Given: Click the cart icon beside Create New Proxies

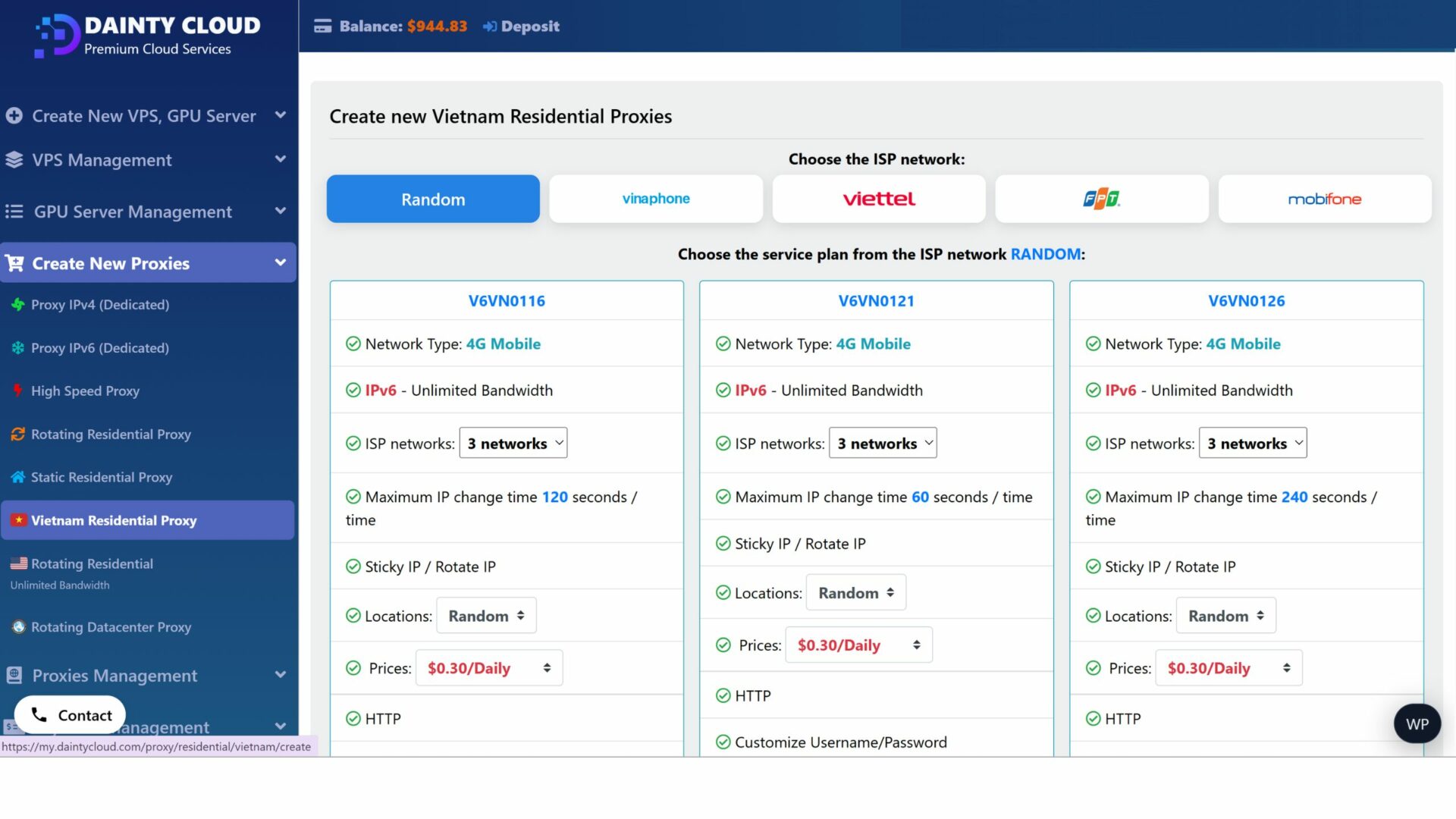Looking at the screenshot, I should (14, 263).
